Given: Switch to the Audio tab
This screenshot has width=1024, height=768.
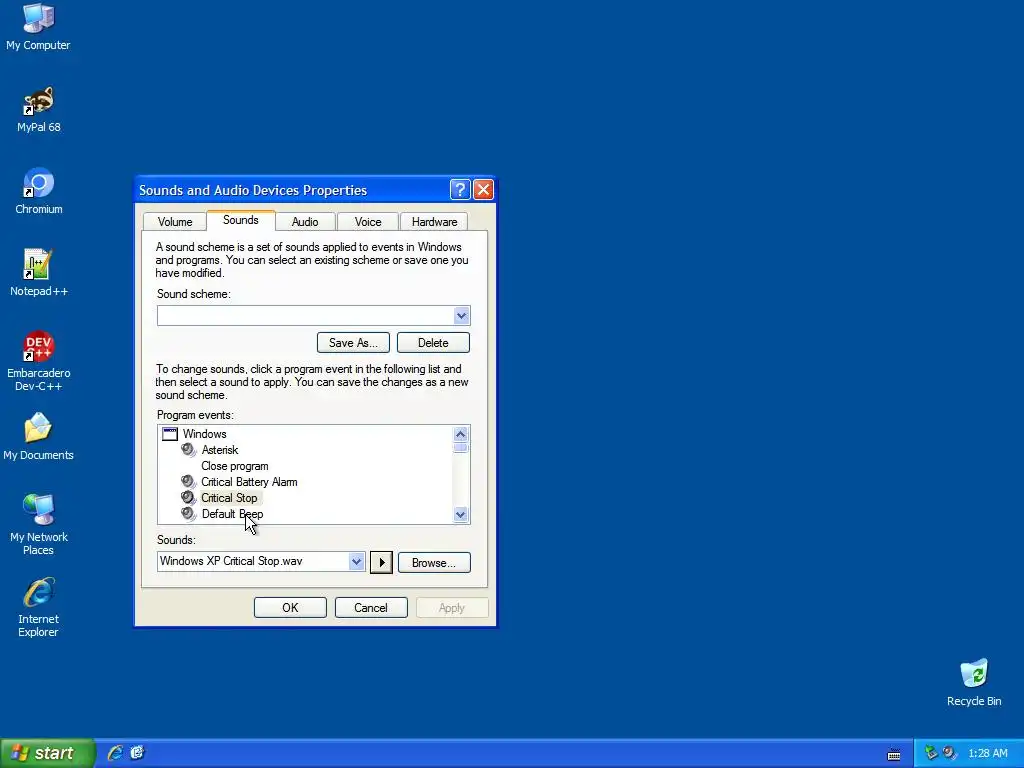Looking at the screenshot, I should click(305, 222).
